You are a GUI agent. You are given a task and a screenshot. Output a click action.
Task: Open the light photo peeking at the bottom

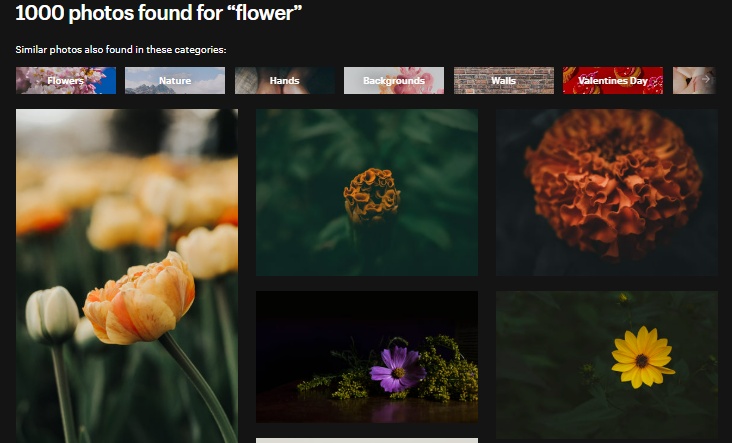(366, 440)
